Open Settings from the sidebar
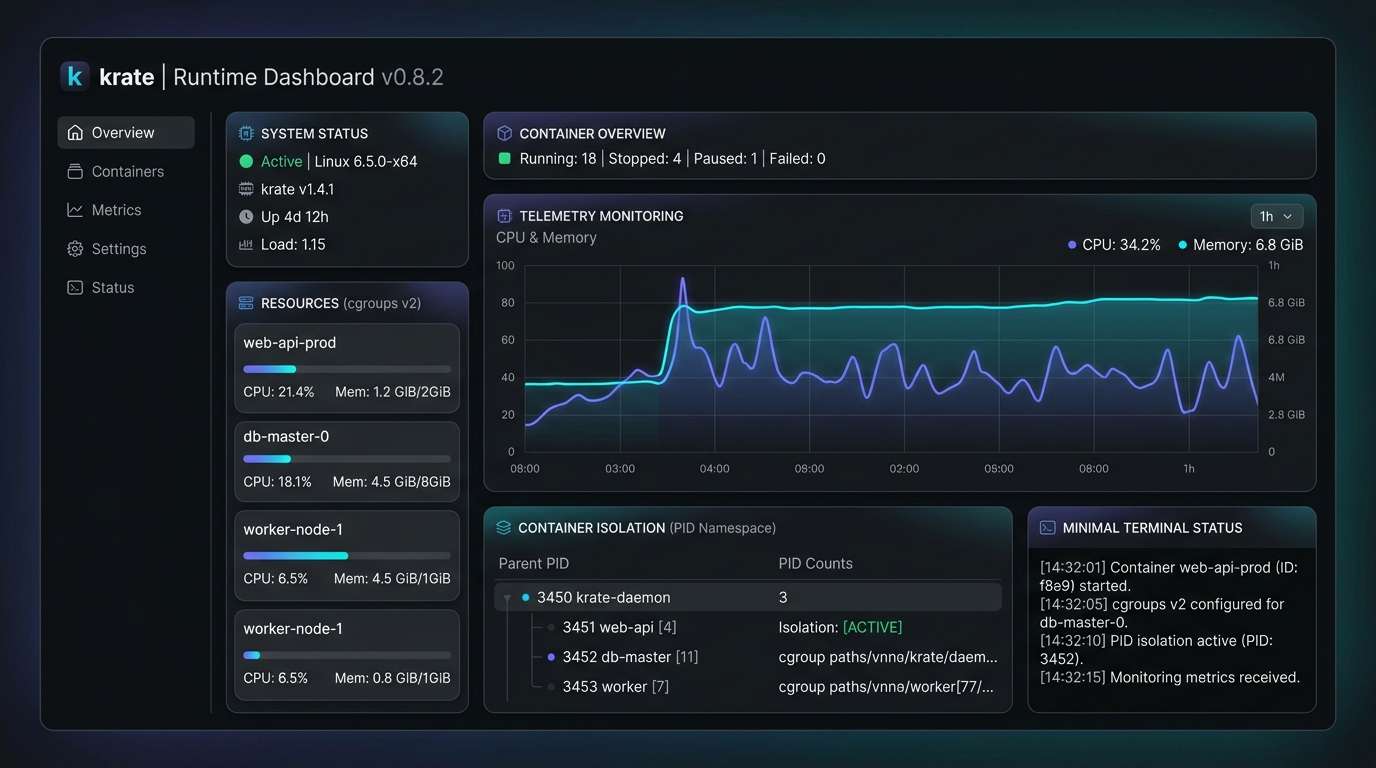Screen dimensions: 1376x768 point(126,249)
